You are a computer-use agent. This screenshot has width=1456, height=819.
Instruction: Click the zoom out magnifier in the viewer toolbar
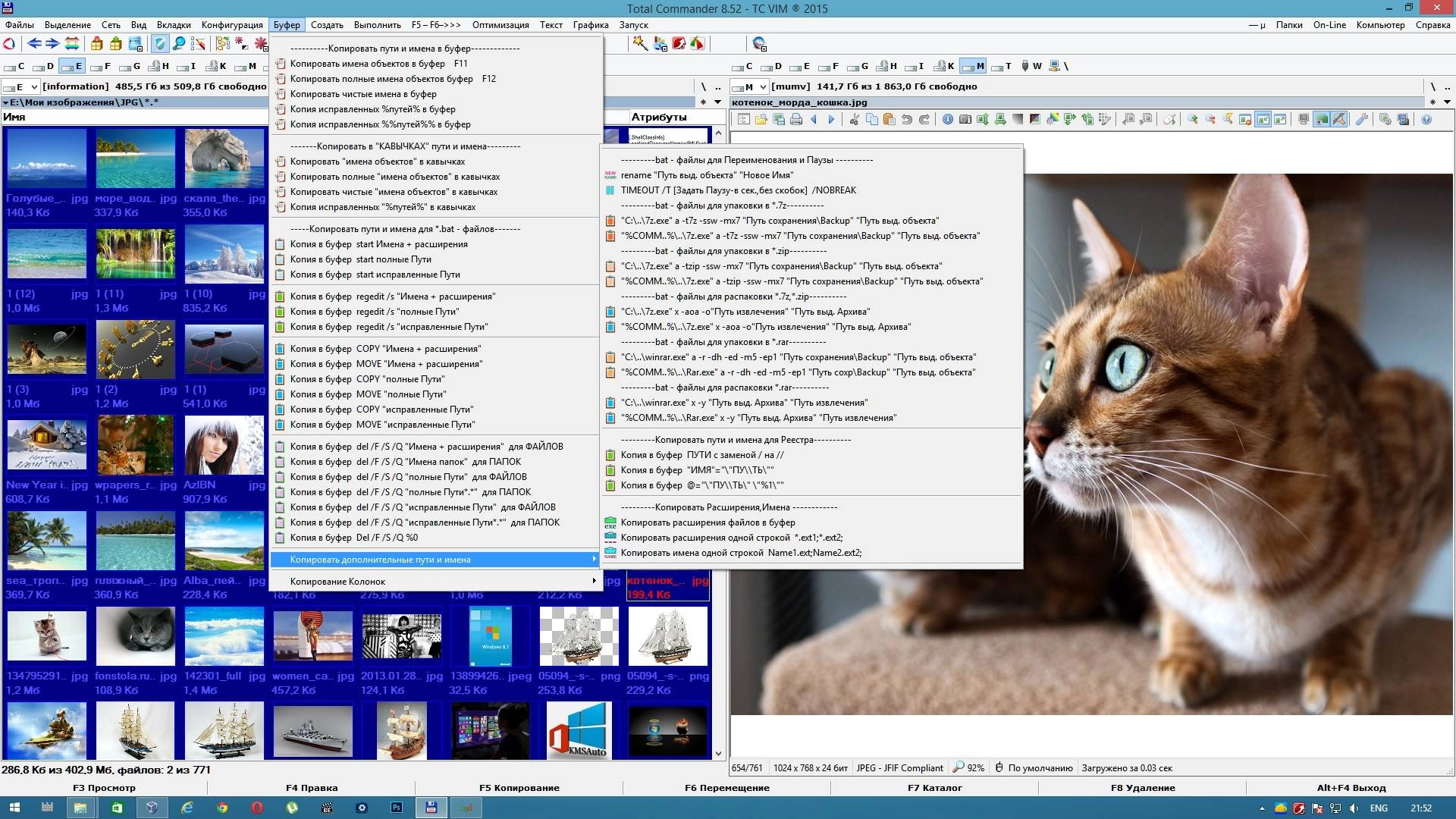tap(1210, 119)
